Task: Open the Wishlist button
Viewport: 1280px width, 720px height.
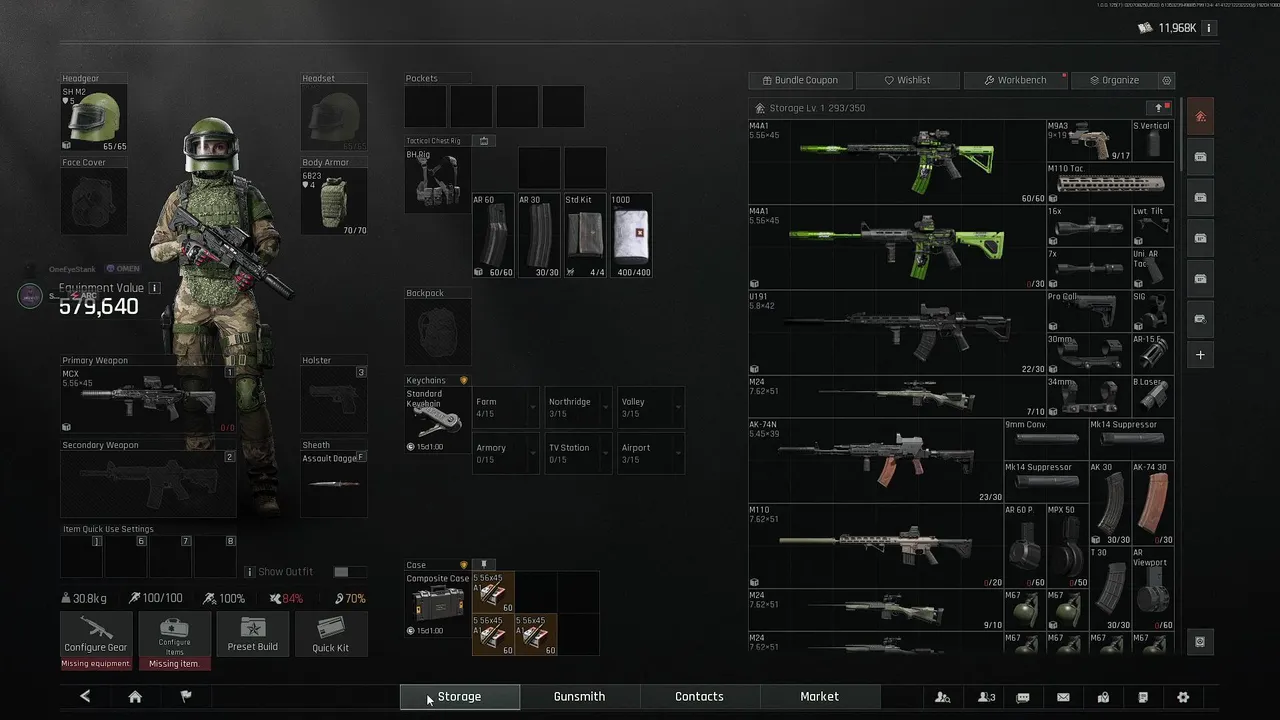Action: coord(907,80)
